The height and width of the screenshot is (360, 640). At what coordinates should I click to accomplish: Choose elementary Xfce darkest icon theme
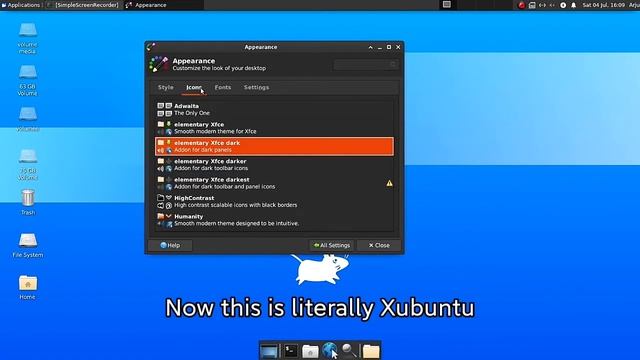(x=274, y=183)
